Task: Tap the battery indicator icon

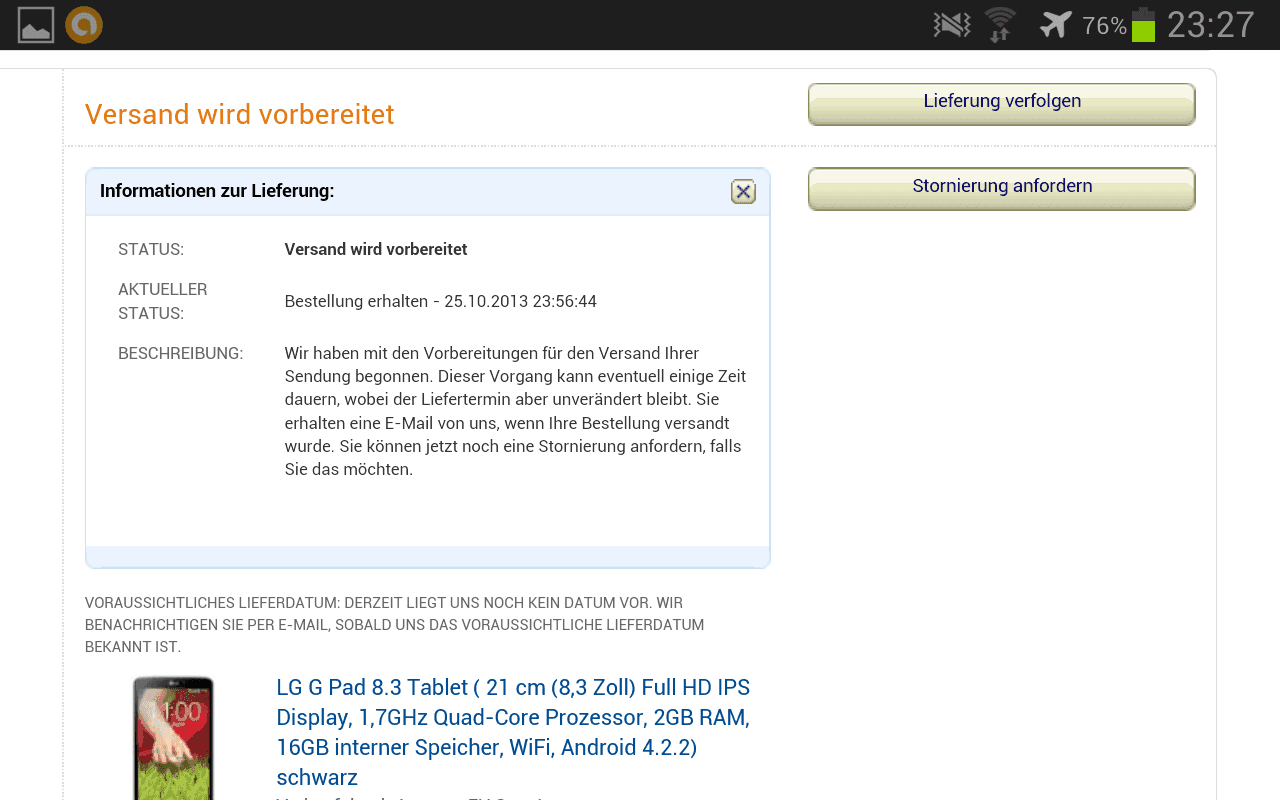Action: 1143,25
